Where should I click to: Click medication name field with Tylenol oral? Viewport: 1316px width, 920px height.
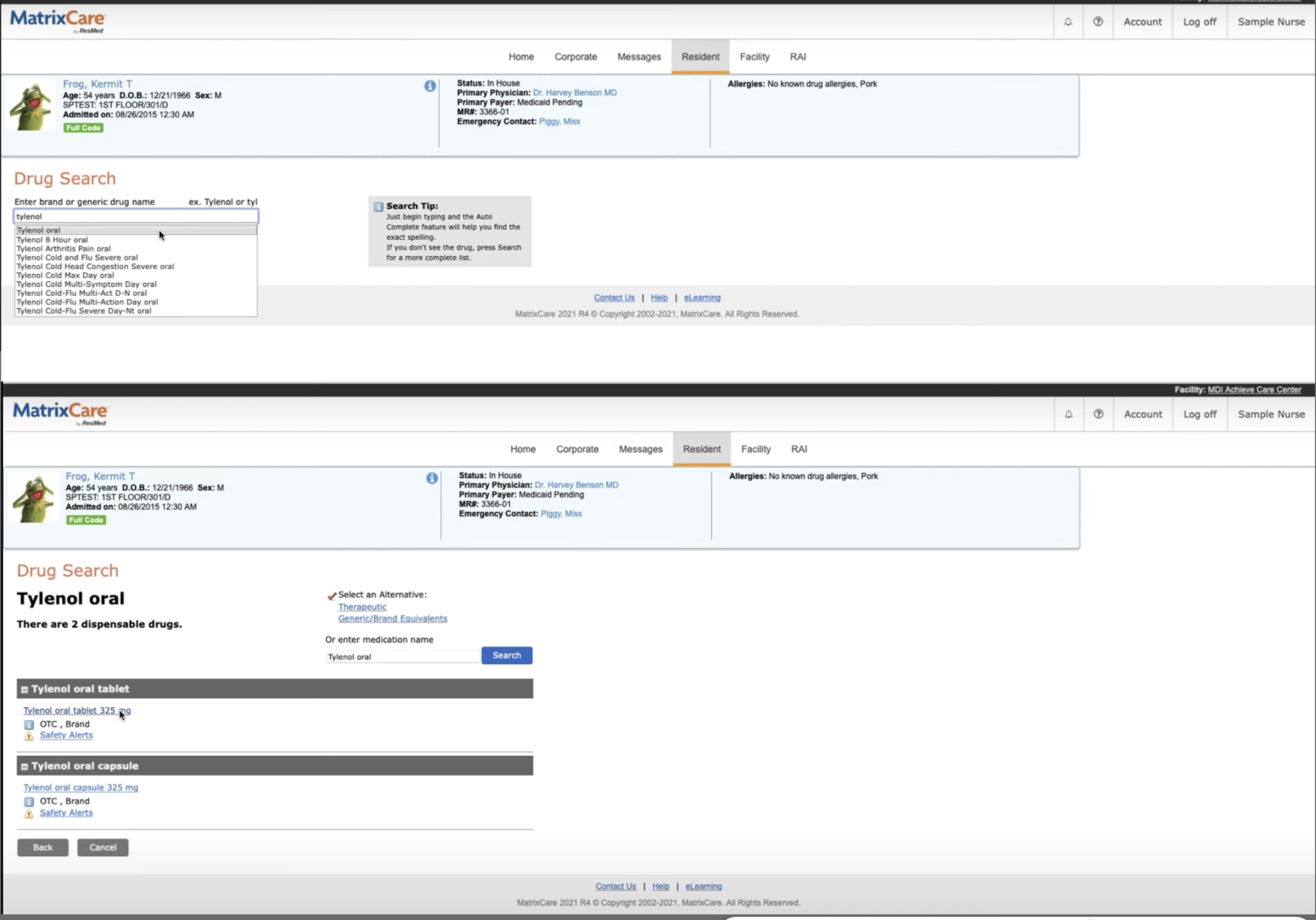point(403,657)
